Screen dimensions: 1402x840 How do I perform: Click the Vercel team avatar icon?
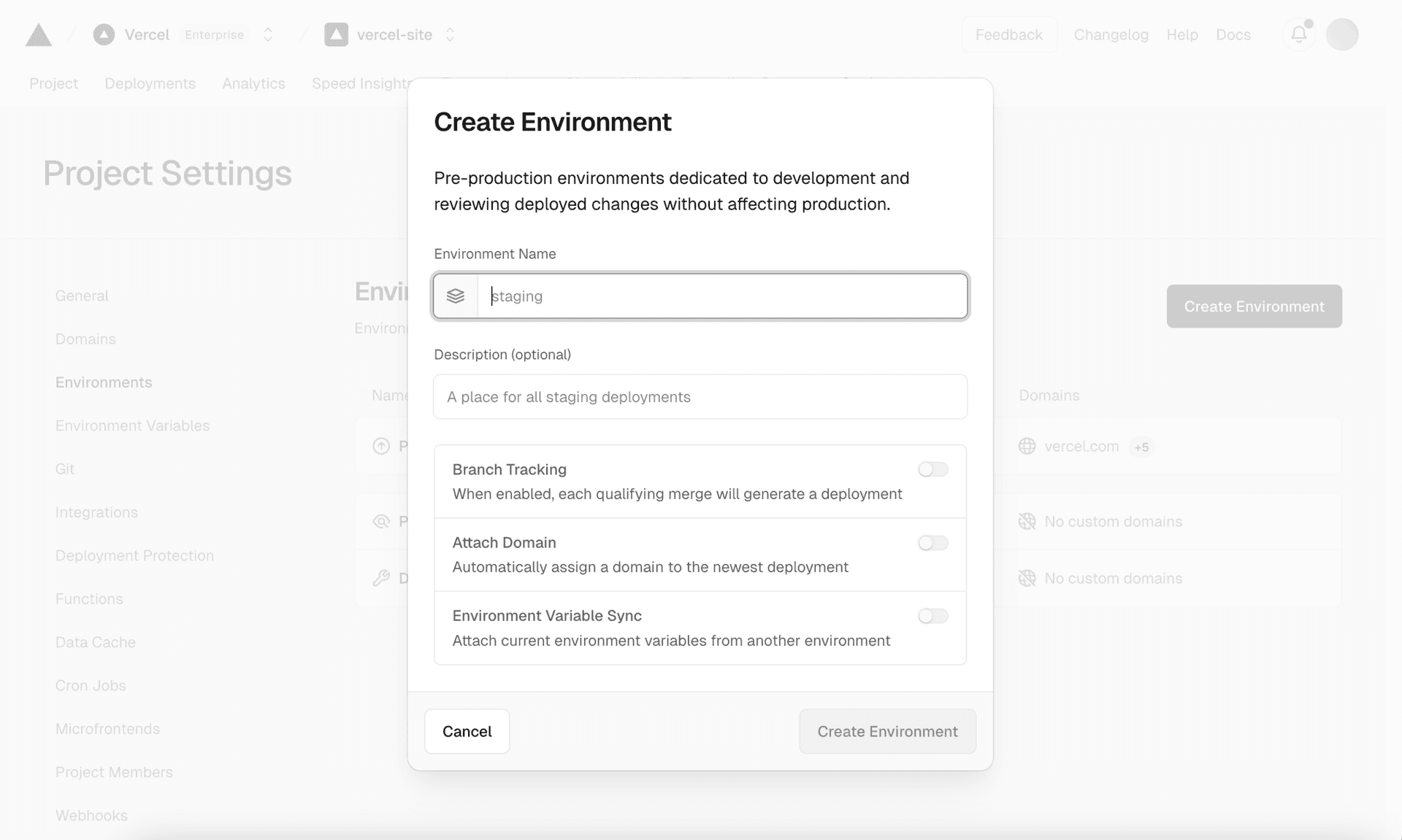[x=104, y=34]
